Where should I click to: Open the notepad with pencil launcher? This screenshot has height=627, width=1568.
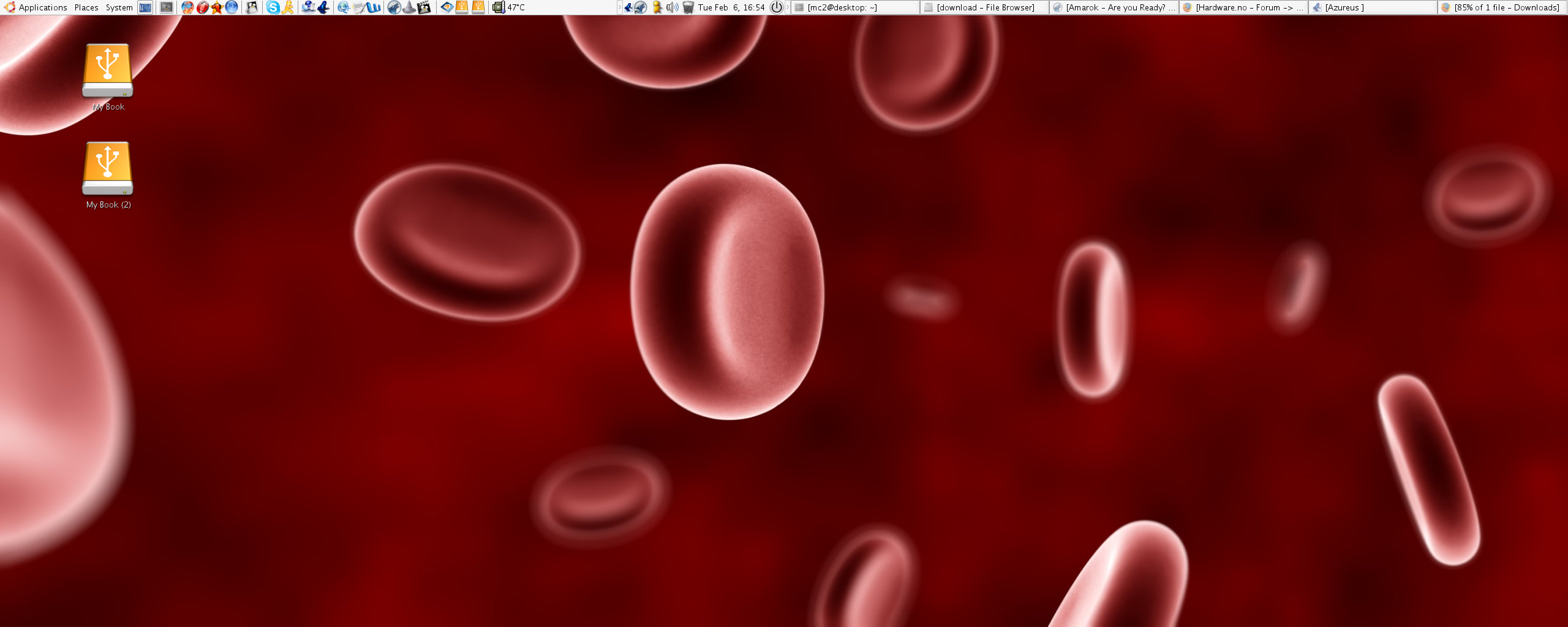coord(359,7)
